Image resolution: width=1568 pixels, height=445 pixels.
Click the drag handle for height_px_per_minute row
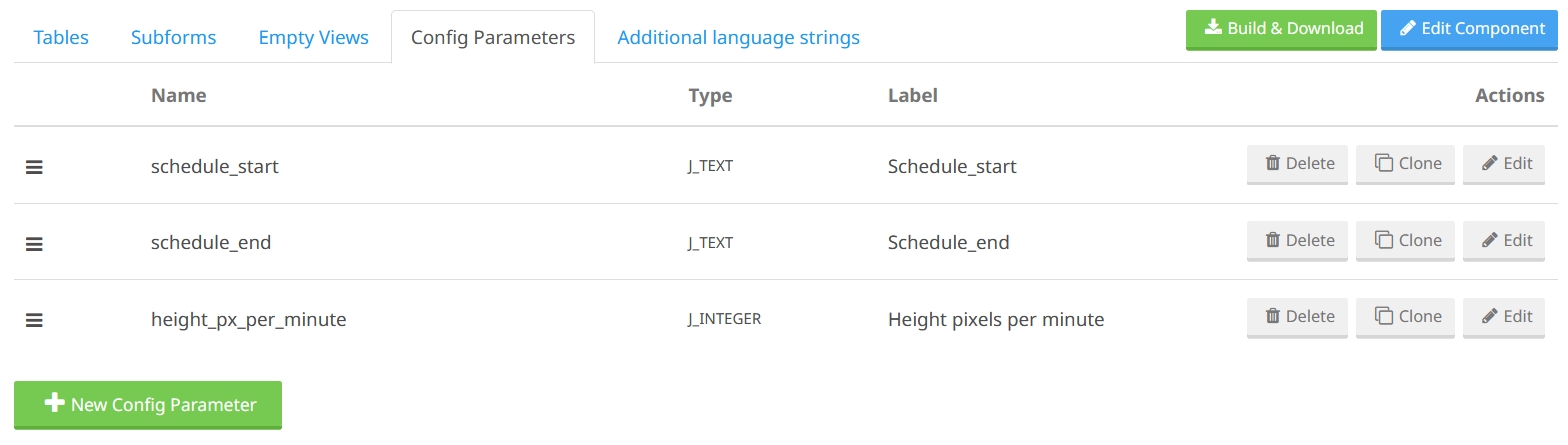click(x=34, y=320)
